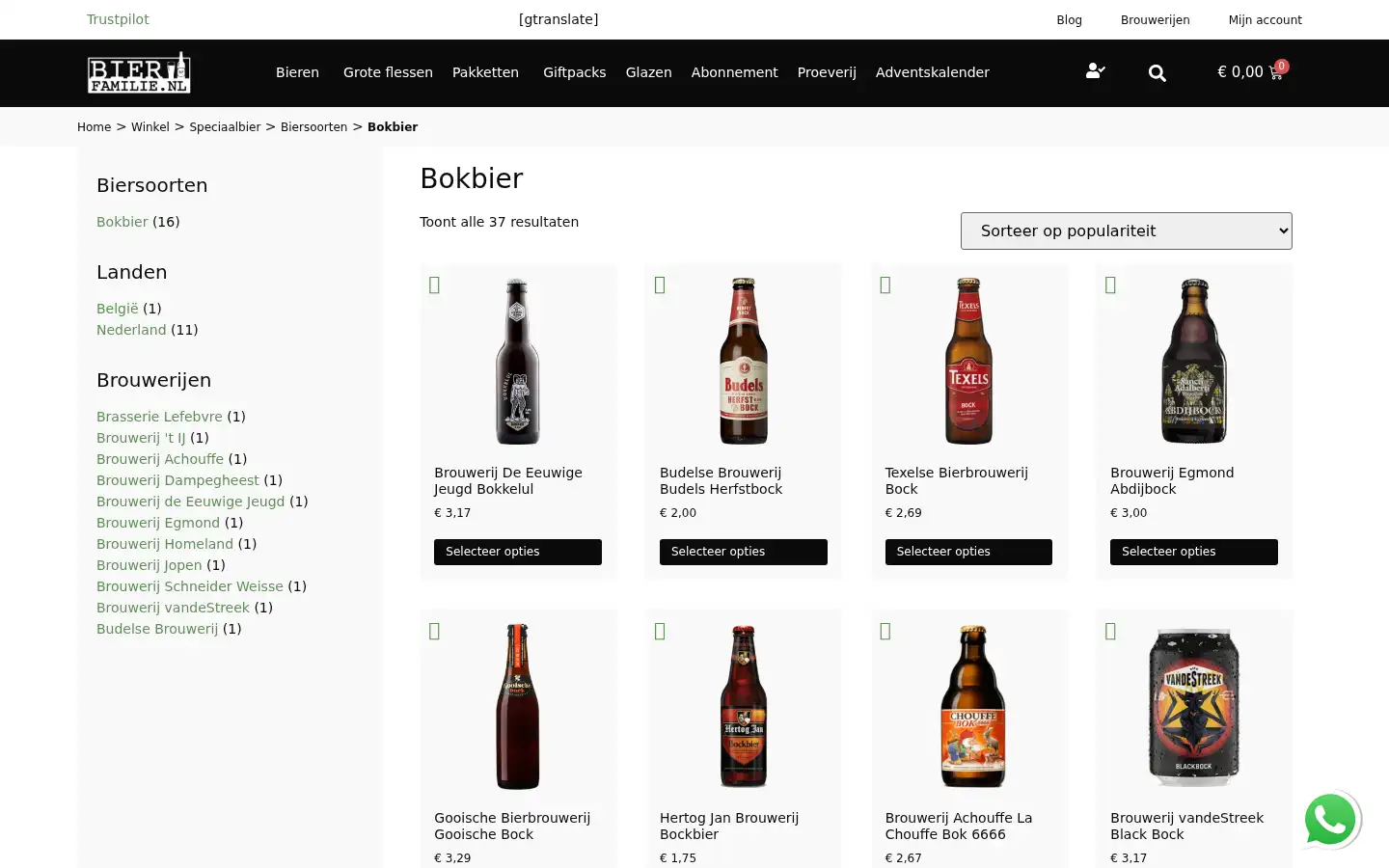This screenshot has width=1389, height=868.
Task: Filter by Brouwerij Dampegheest
Action: coord(177,480)
